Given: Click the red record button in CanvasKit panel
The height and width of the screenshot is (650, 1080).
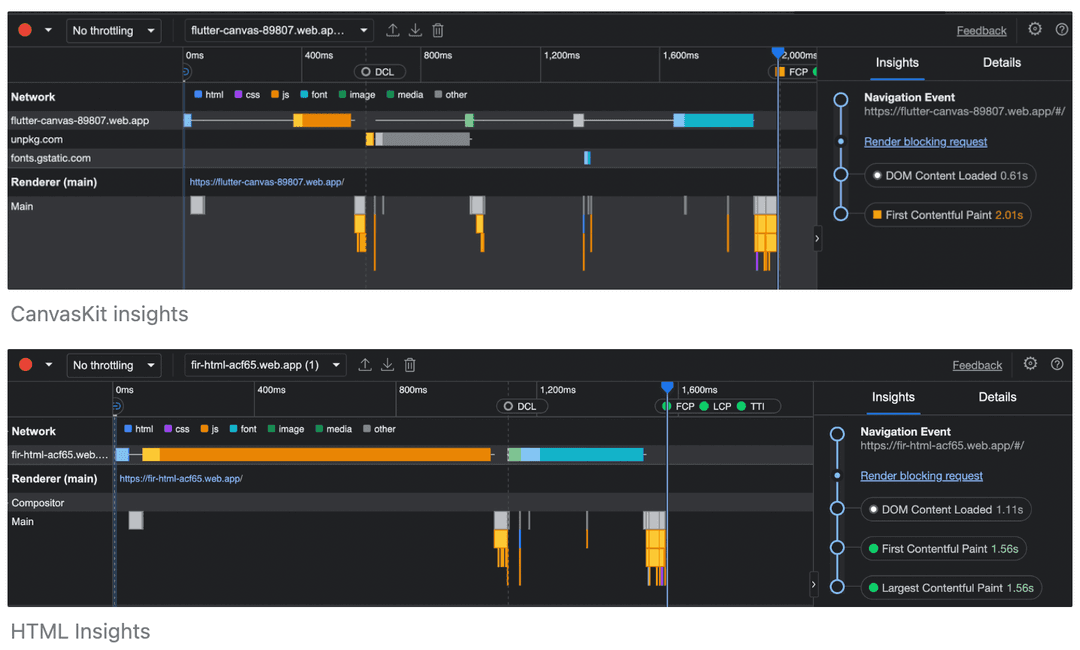Looking at the screenshot, I should click(26, 30).
